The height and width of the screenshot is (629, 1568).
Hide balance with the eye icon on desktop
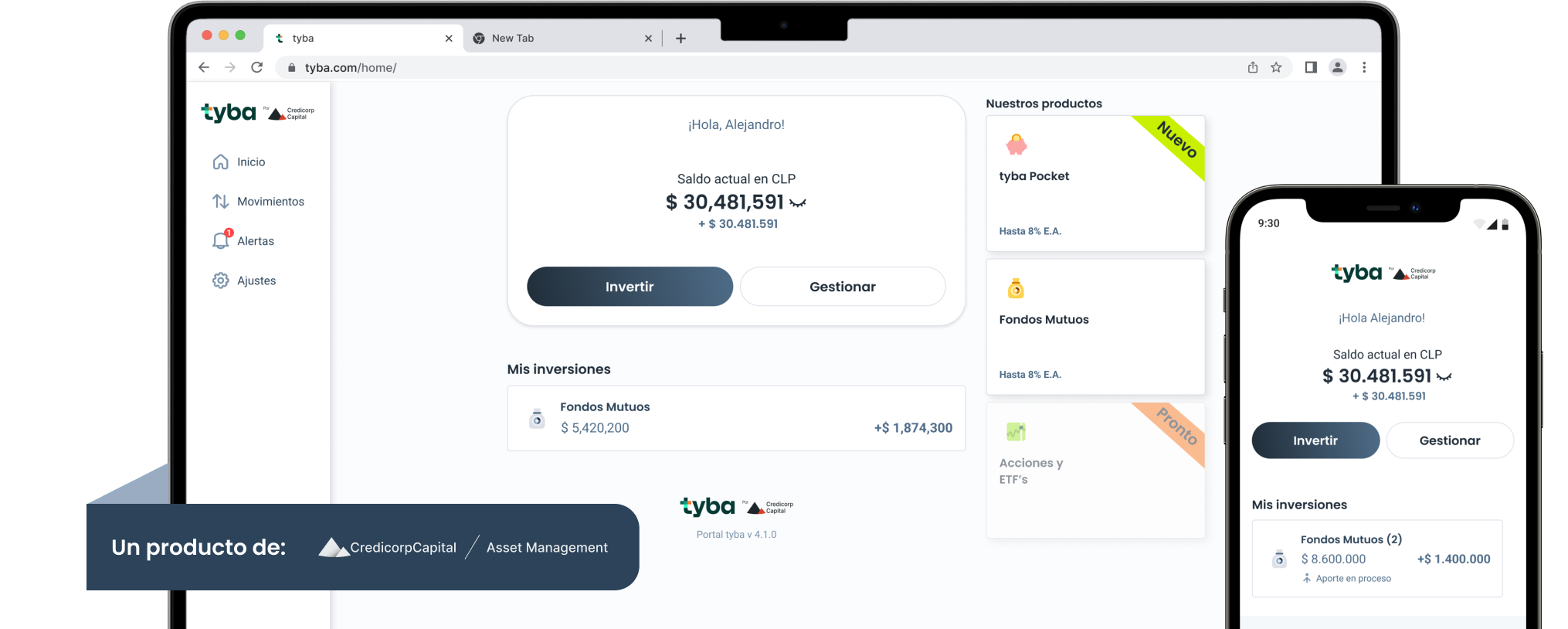(x=798, y=203)
